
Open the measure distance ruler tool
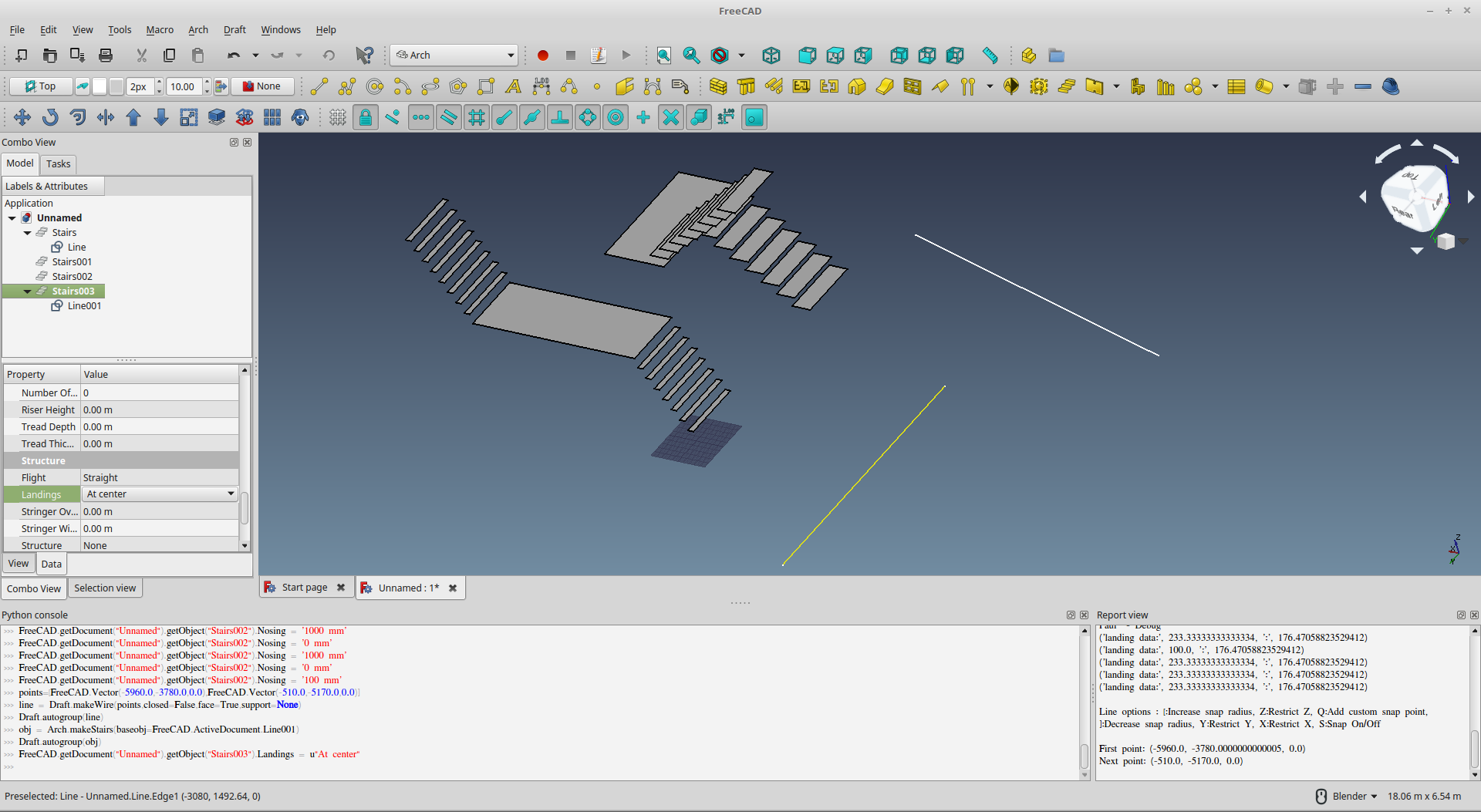click(x=990, y=56)
